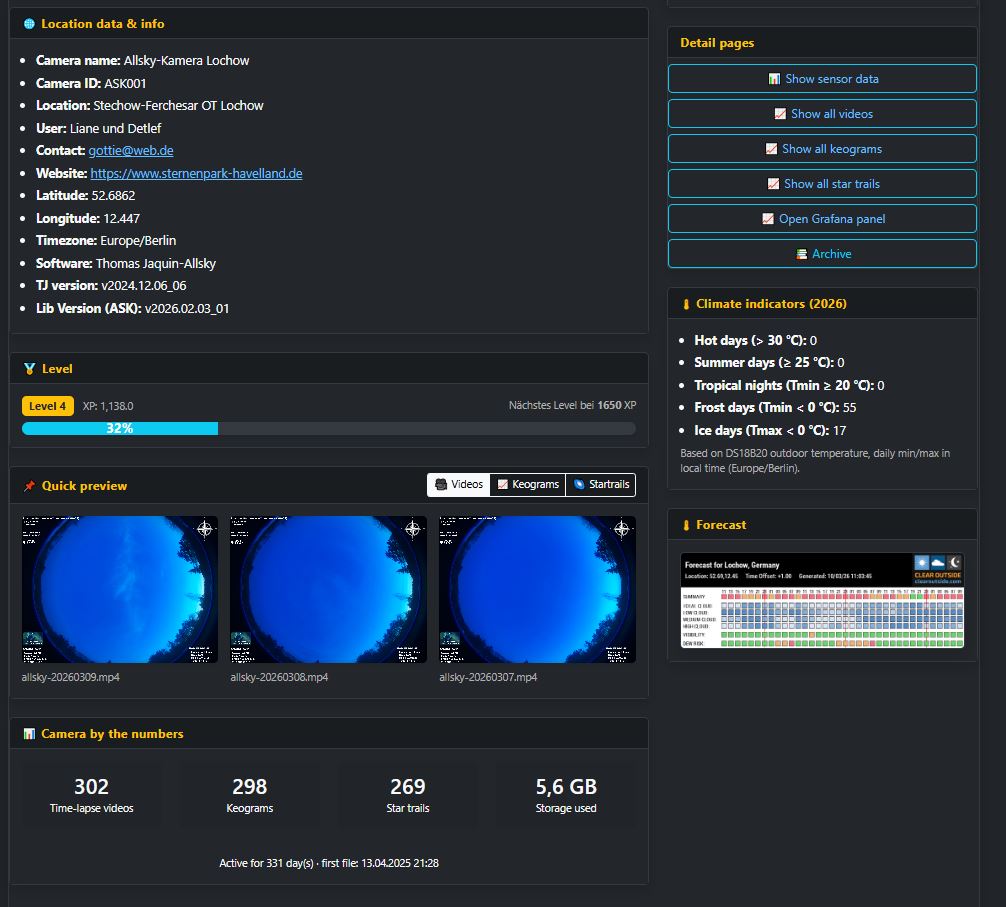Screen dimensions: 1006x907
Task: Open the Archive page
Action: [x=823, y=254]
